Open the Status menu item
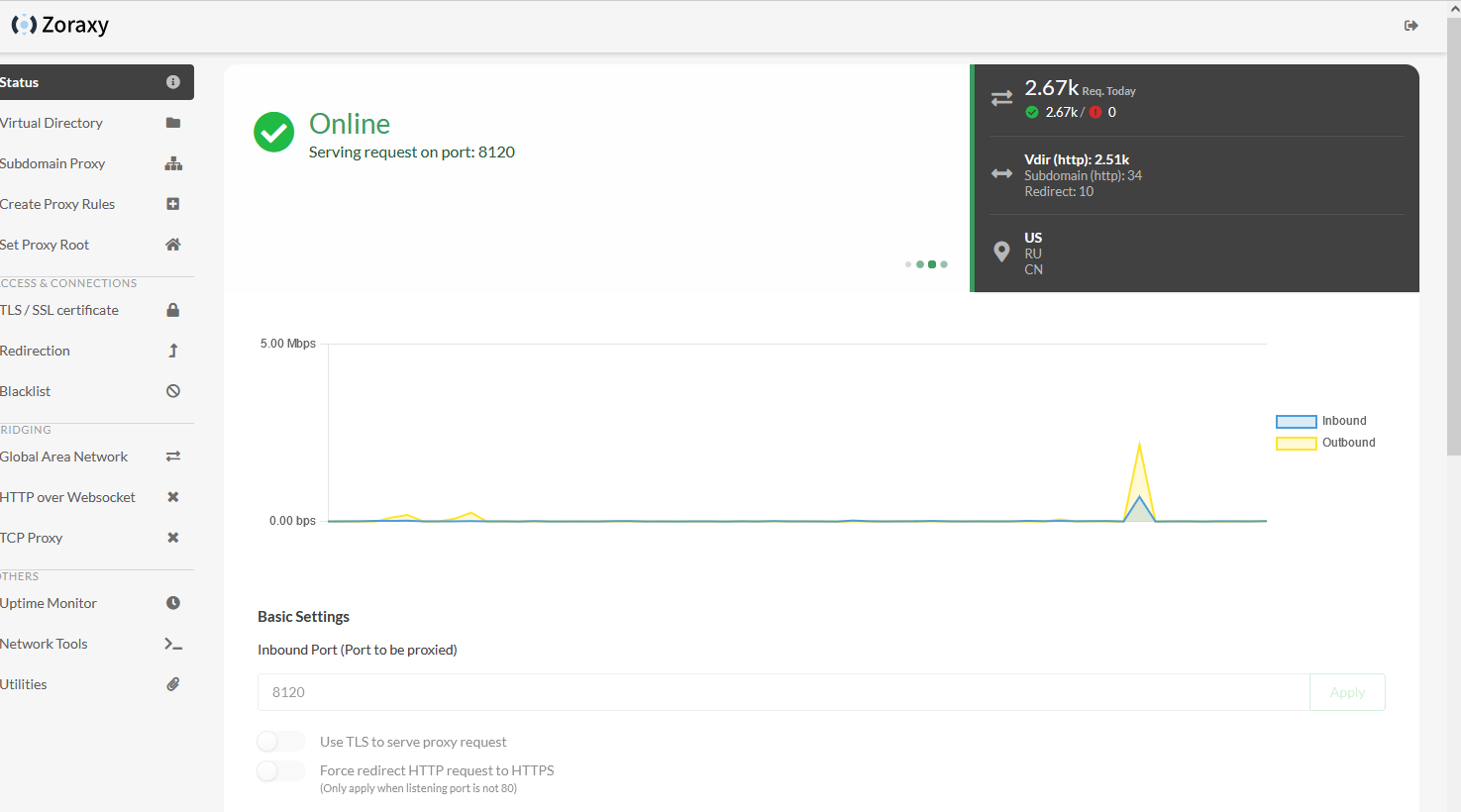 pos(97,82)
